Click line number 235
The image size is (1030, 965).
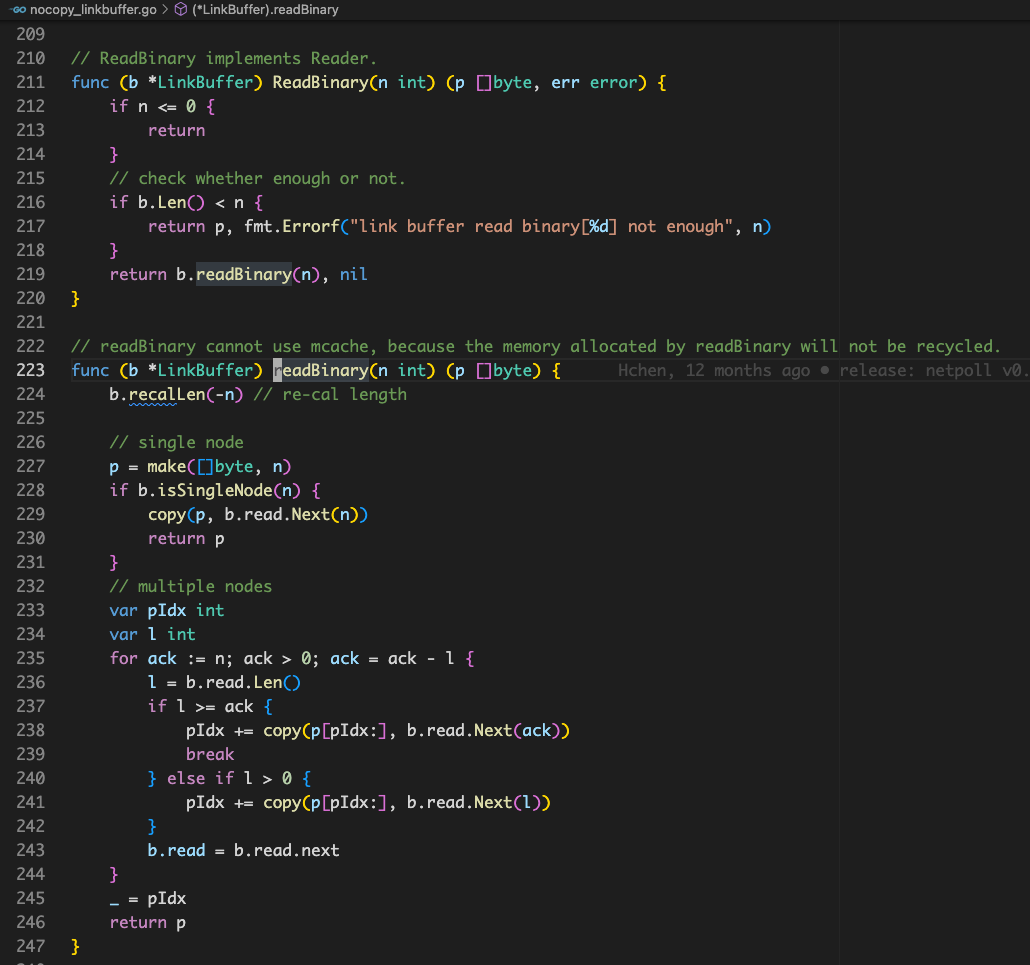(30, 658)
